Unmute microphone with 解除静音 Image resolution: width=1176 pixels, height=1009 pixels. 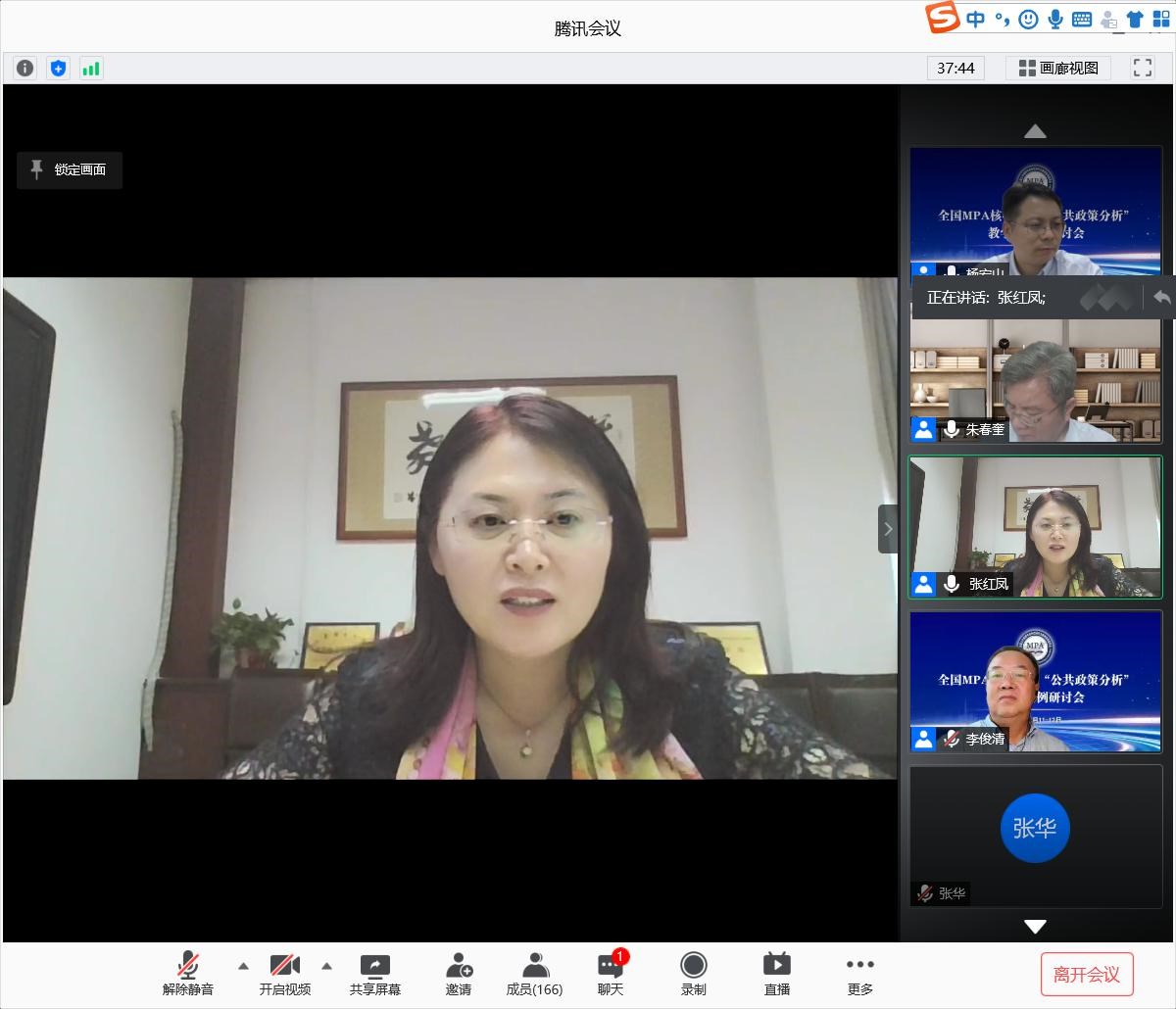pos(188,974)
